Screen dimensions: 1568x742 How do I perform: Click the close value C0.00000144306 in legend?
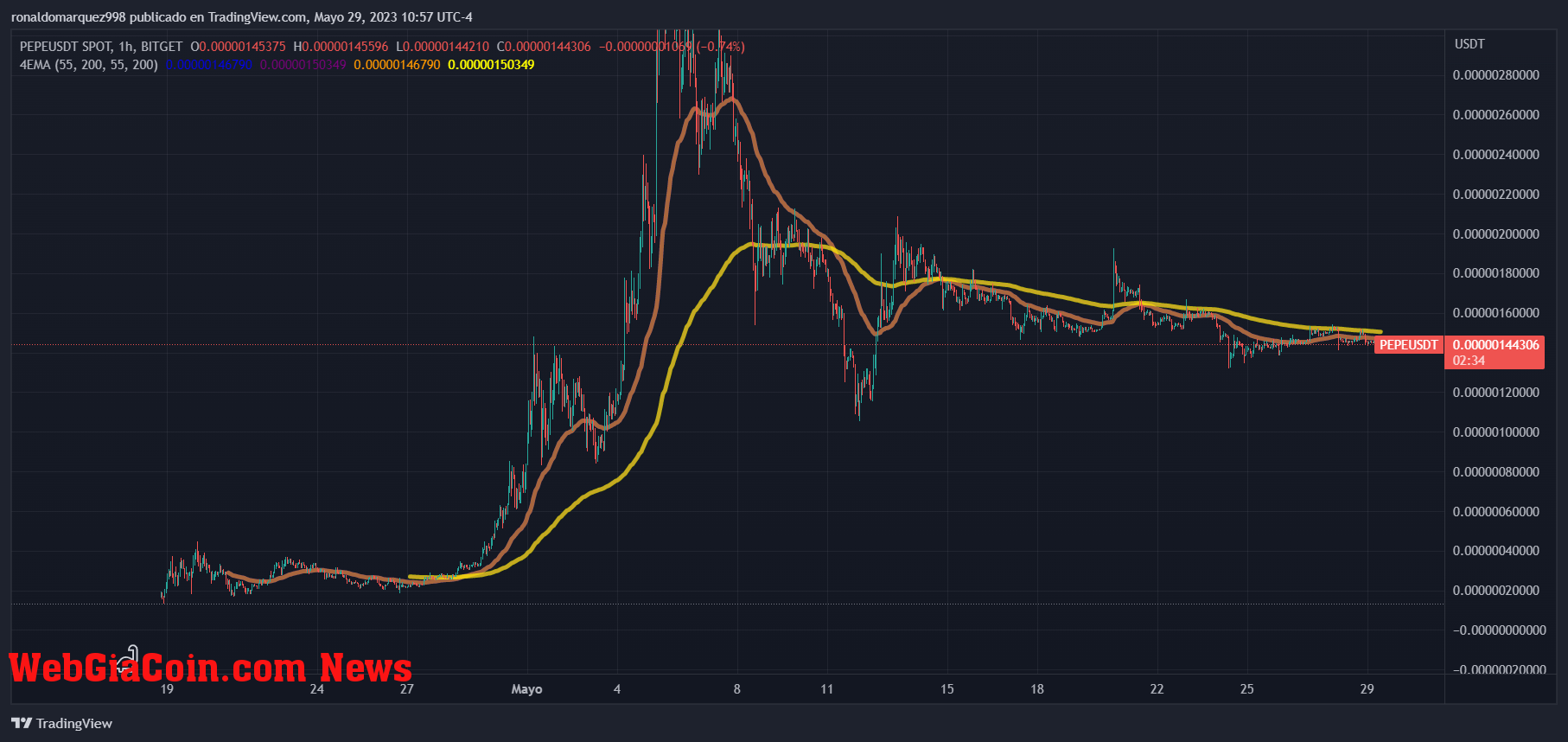[544, 47]
